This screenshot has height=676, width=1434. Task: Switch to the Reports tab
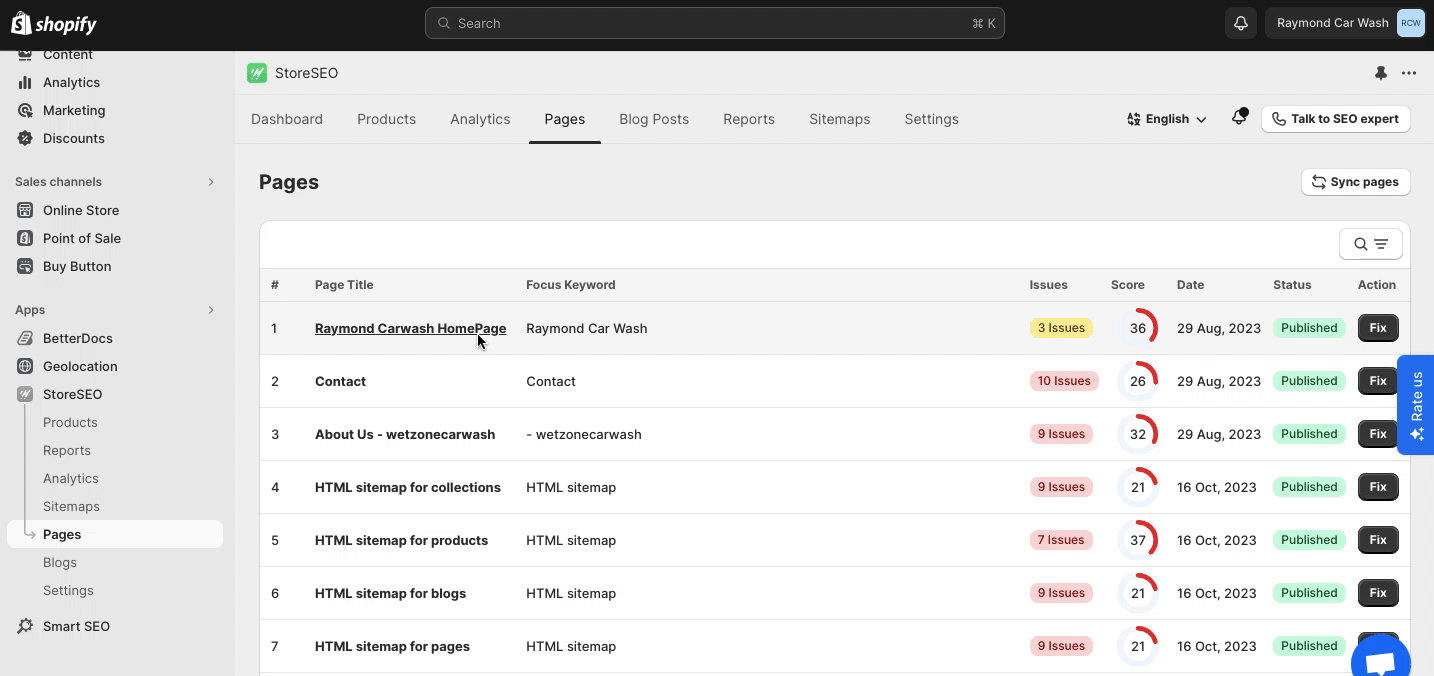tap(749, 119)
